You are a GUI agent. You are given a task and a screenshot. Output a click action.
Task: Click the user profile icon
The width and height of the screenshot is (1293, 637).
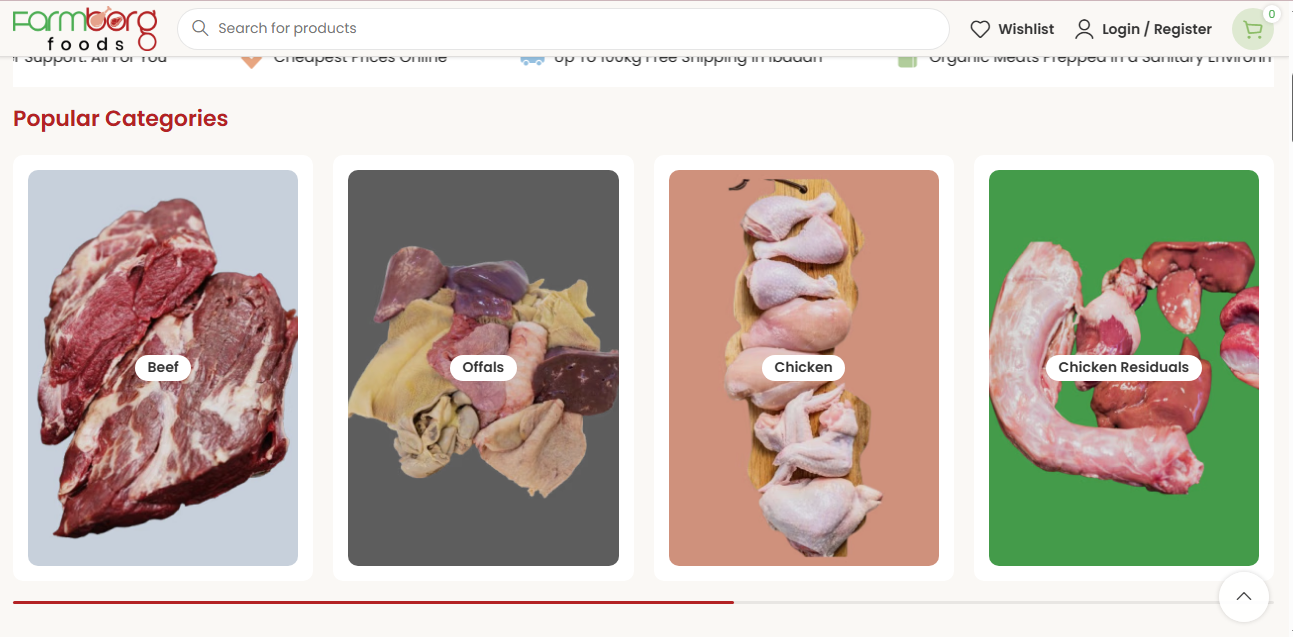click(1084, 29)
